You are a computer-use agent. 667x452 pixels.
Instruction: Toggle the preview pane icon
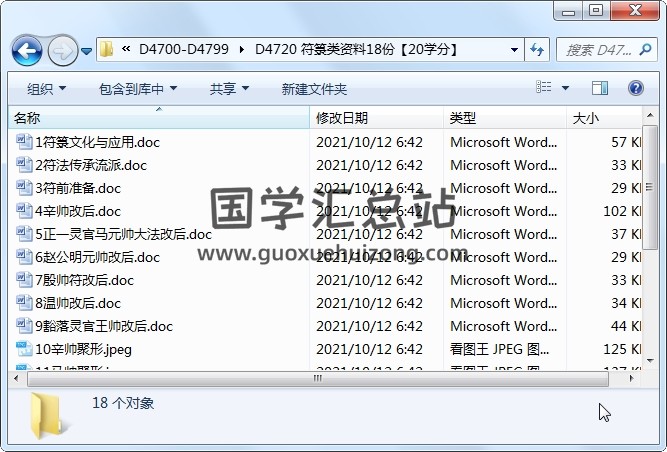(600, 88)
